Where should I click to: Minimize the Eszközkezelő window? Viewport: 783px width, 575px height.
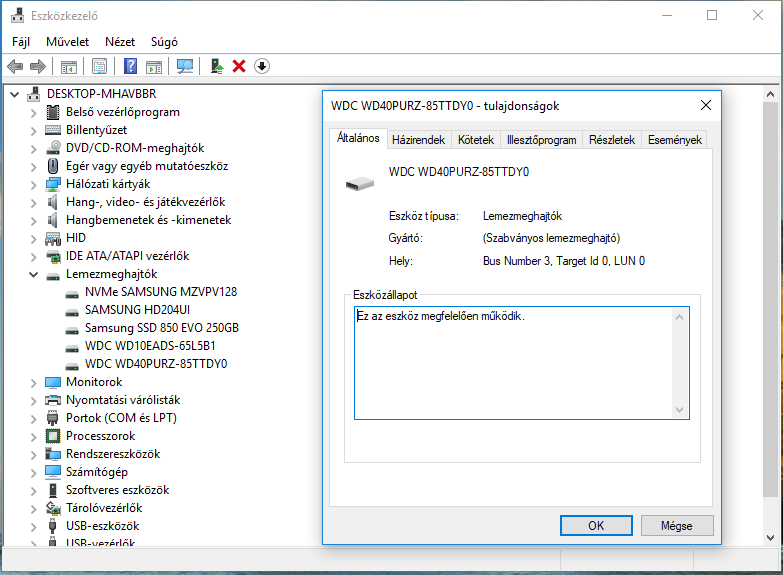pyautogui.click(x=667, y=15)
